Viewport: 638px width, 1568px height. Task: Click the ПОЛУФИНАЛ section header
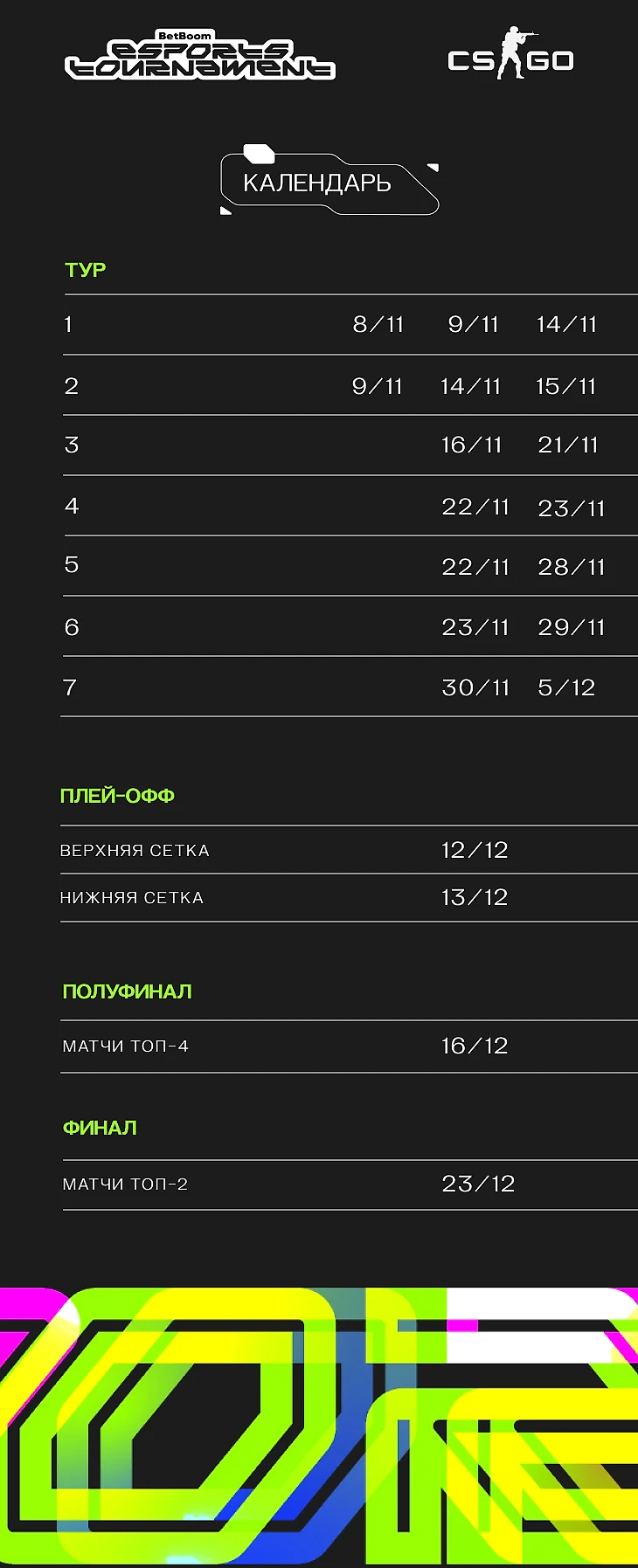coord(128,991)
